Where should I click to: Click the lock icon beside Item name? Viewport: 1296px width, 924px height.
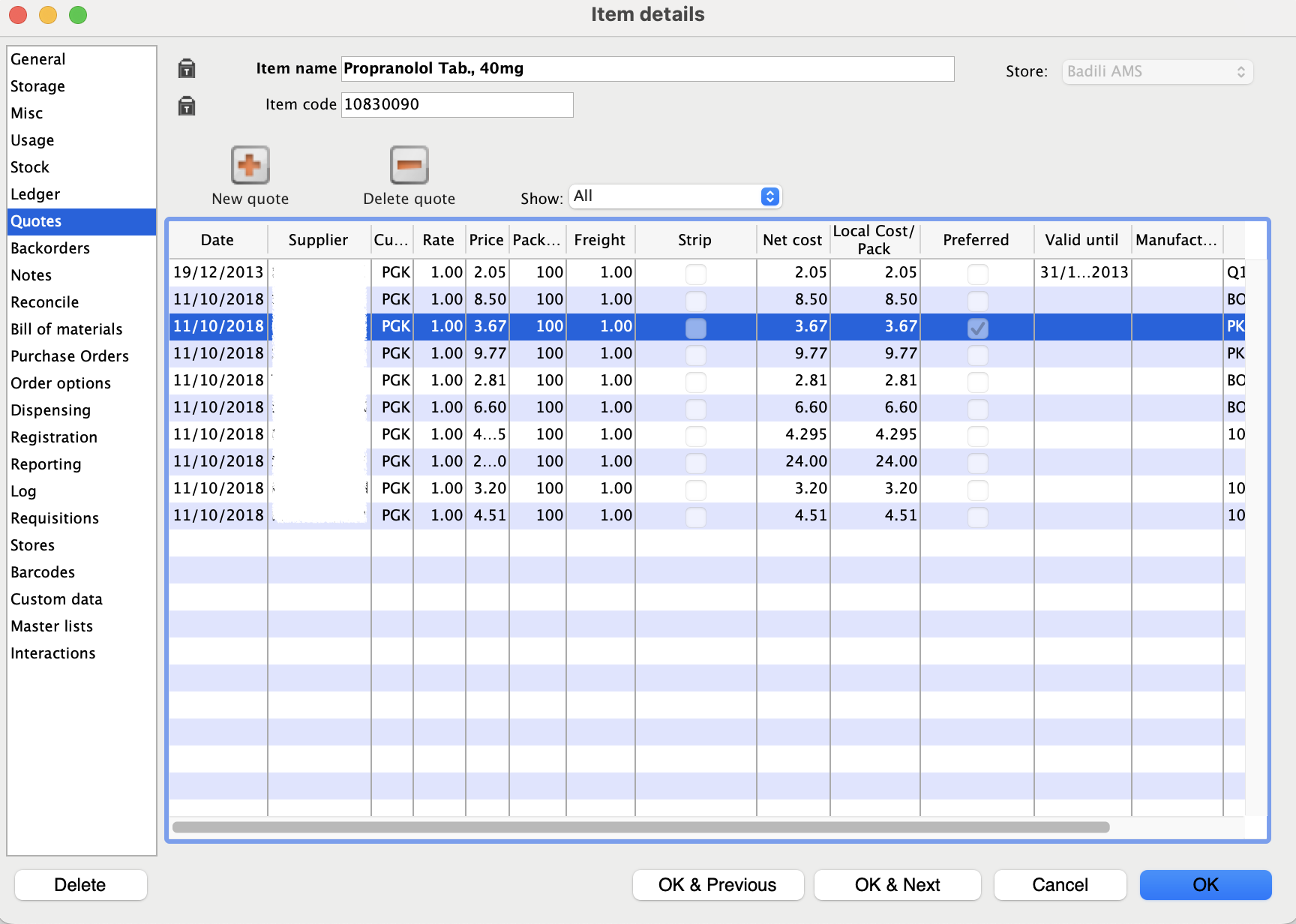click(187, 69)
